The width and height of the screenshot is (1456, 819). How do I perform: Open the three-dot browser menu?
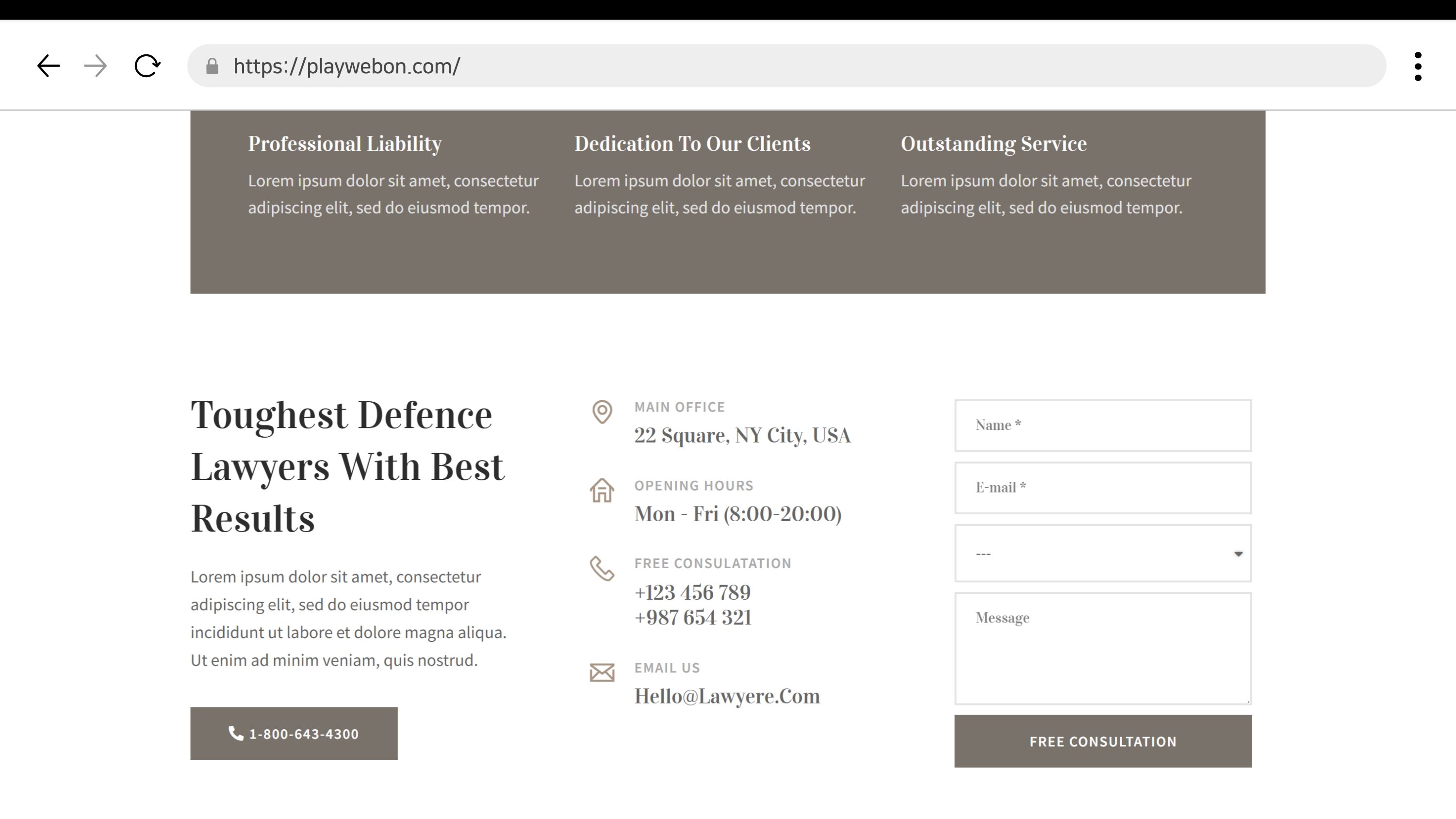(x=1418, y=66)
